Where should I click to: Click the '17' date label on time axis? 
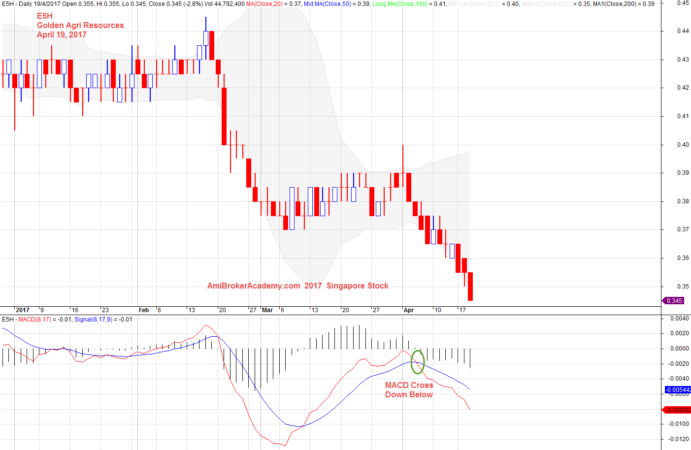pos(462,310)
